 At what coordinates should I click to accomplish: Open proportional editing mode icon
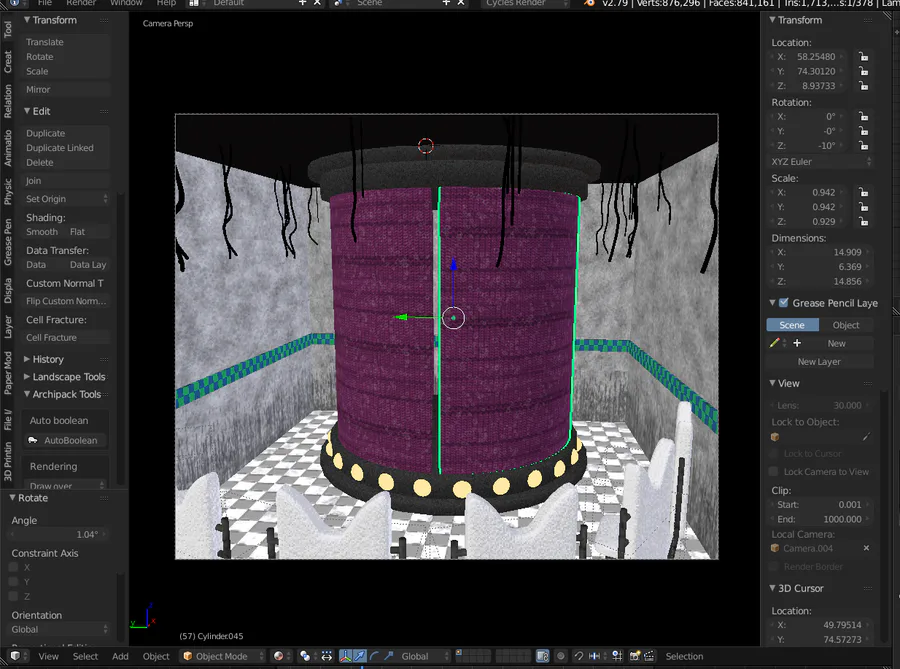(x=561, y=656)
